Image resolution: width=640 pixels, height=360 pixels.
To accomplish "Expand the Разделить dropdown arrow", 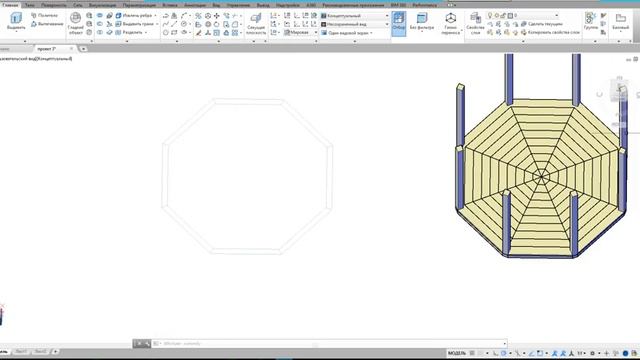I will (146, 32).
